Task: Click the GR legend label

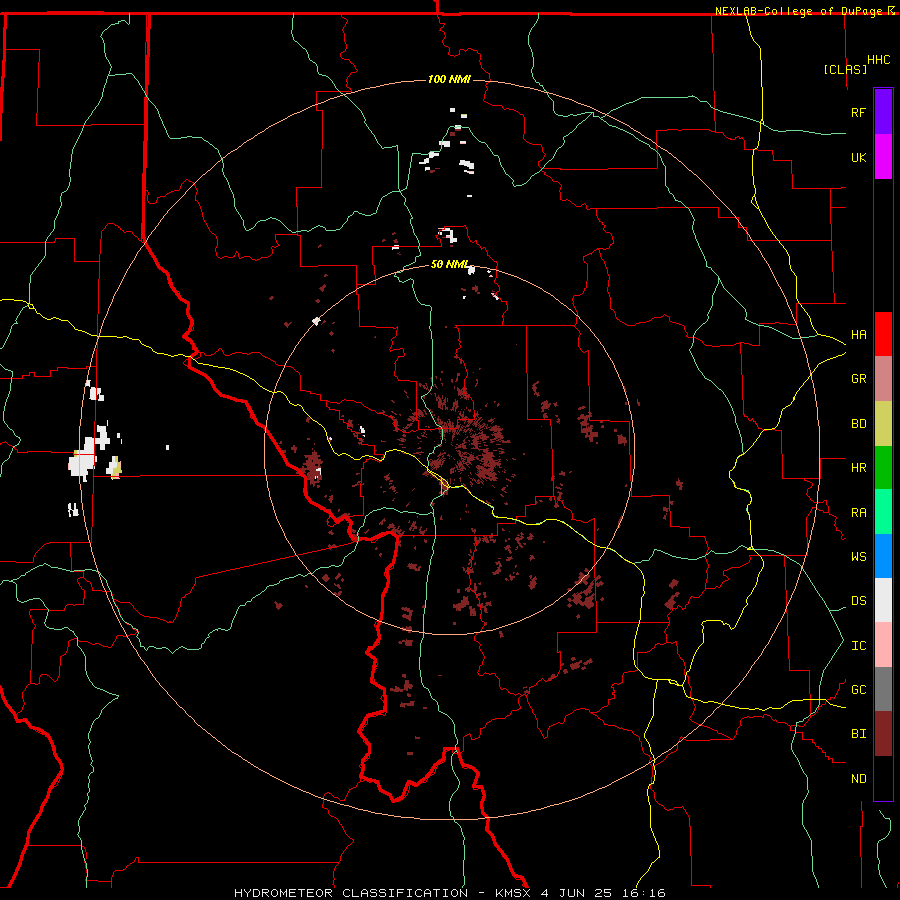Action: point(858,379)
